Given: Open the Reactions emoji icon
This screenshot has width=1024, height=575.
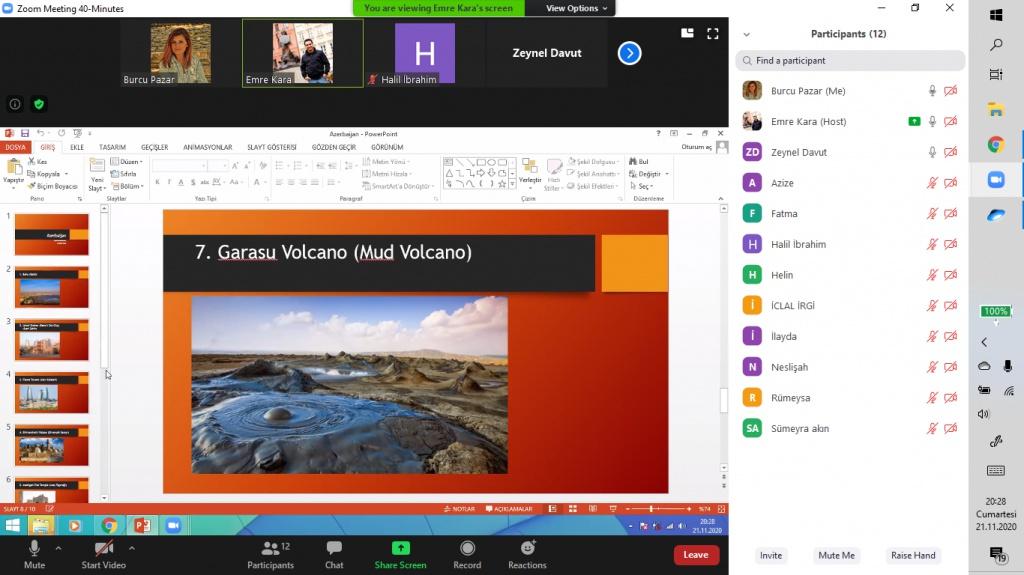Looking at the screenshot, I should (527, 549).
